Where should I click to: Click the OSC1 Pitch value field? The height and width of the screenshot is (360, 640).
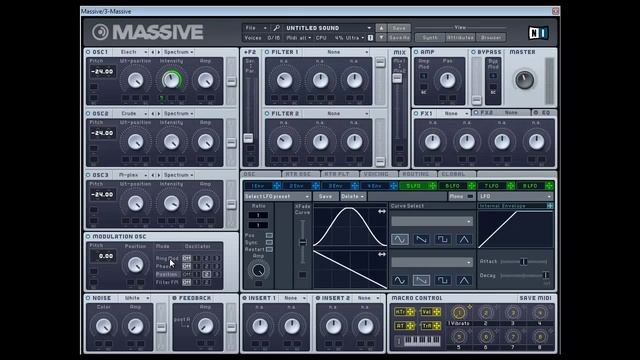[x=102, y=71]
